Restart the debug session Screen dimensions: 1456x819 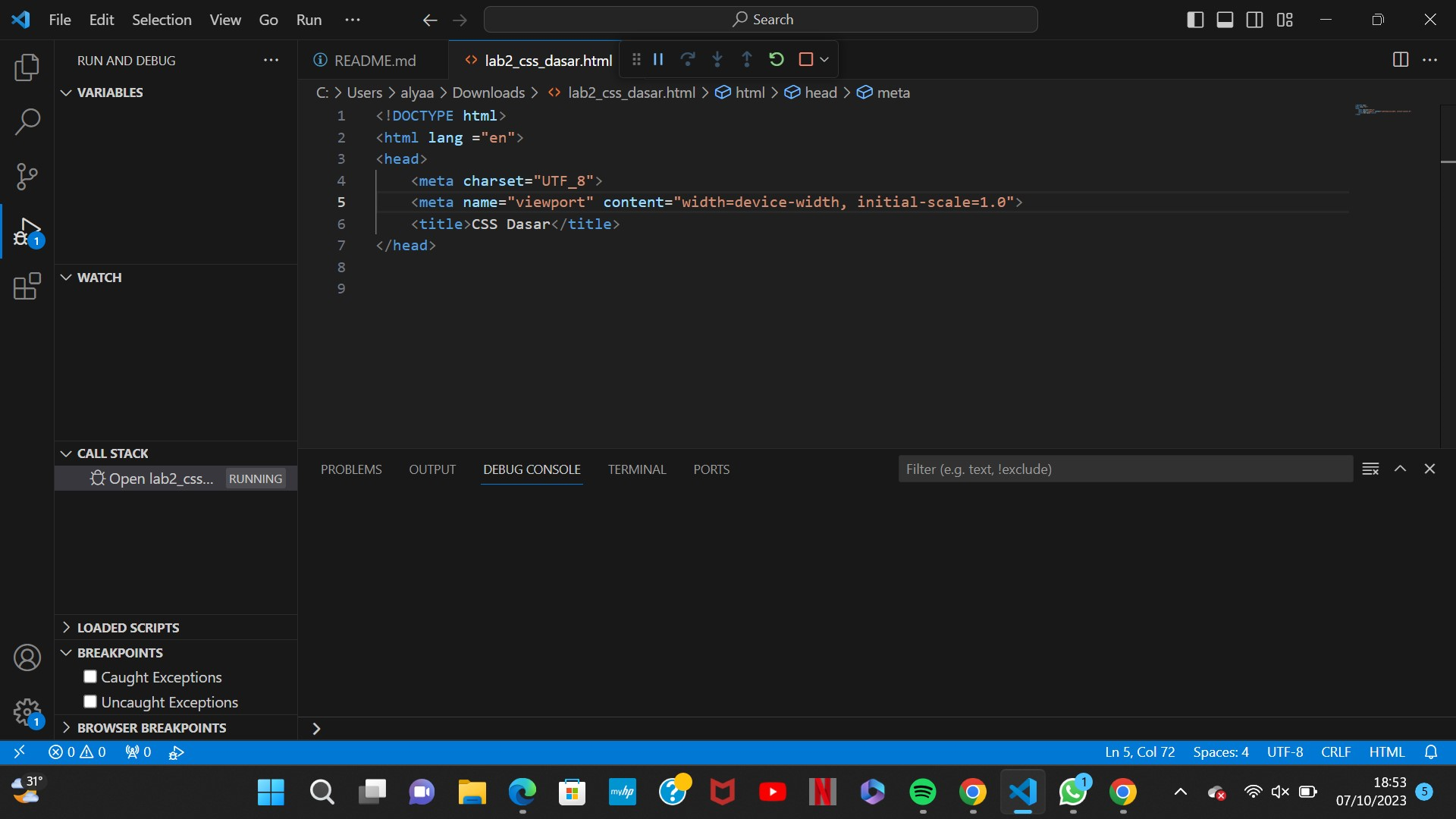pos(777,59)
